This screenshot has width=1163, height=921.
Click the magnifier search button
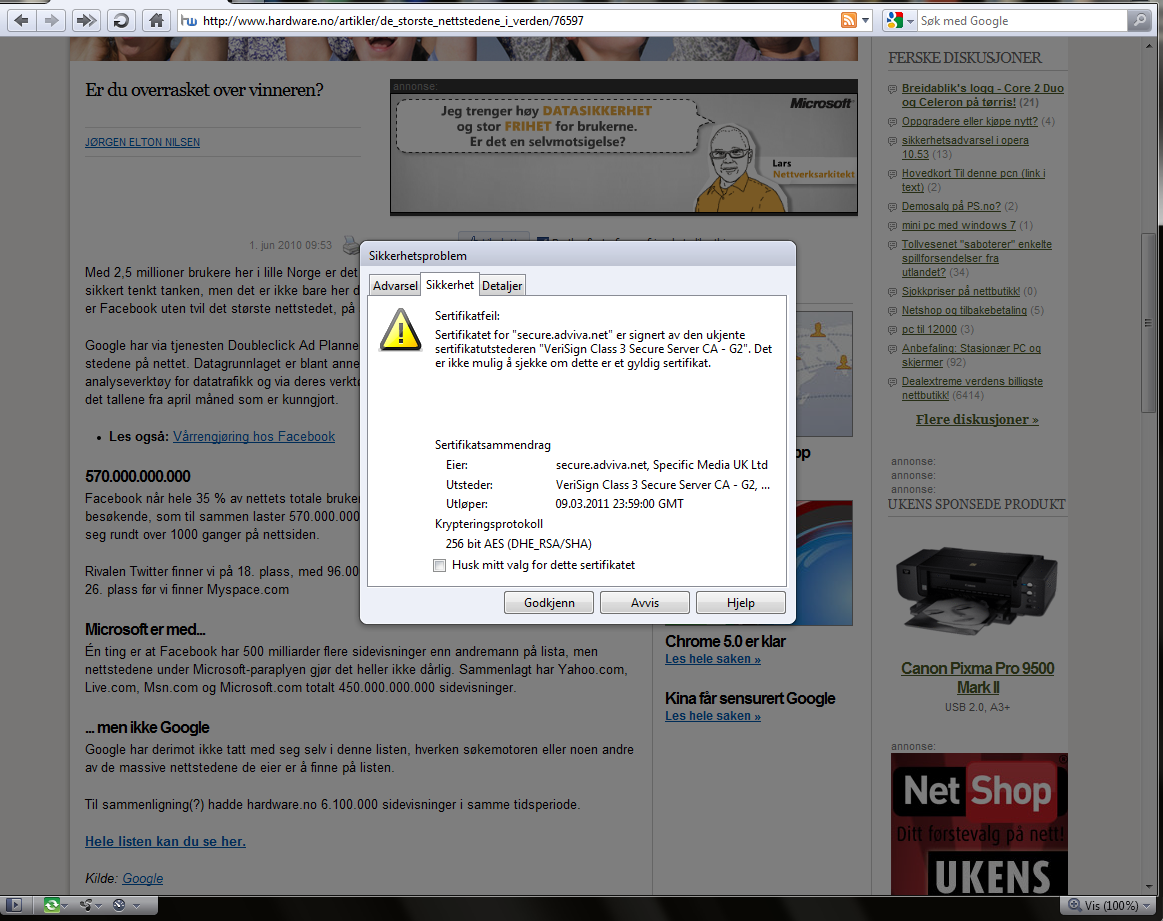(x=1139, y=21)
